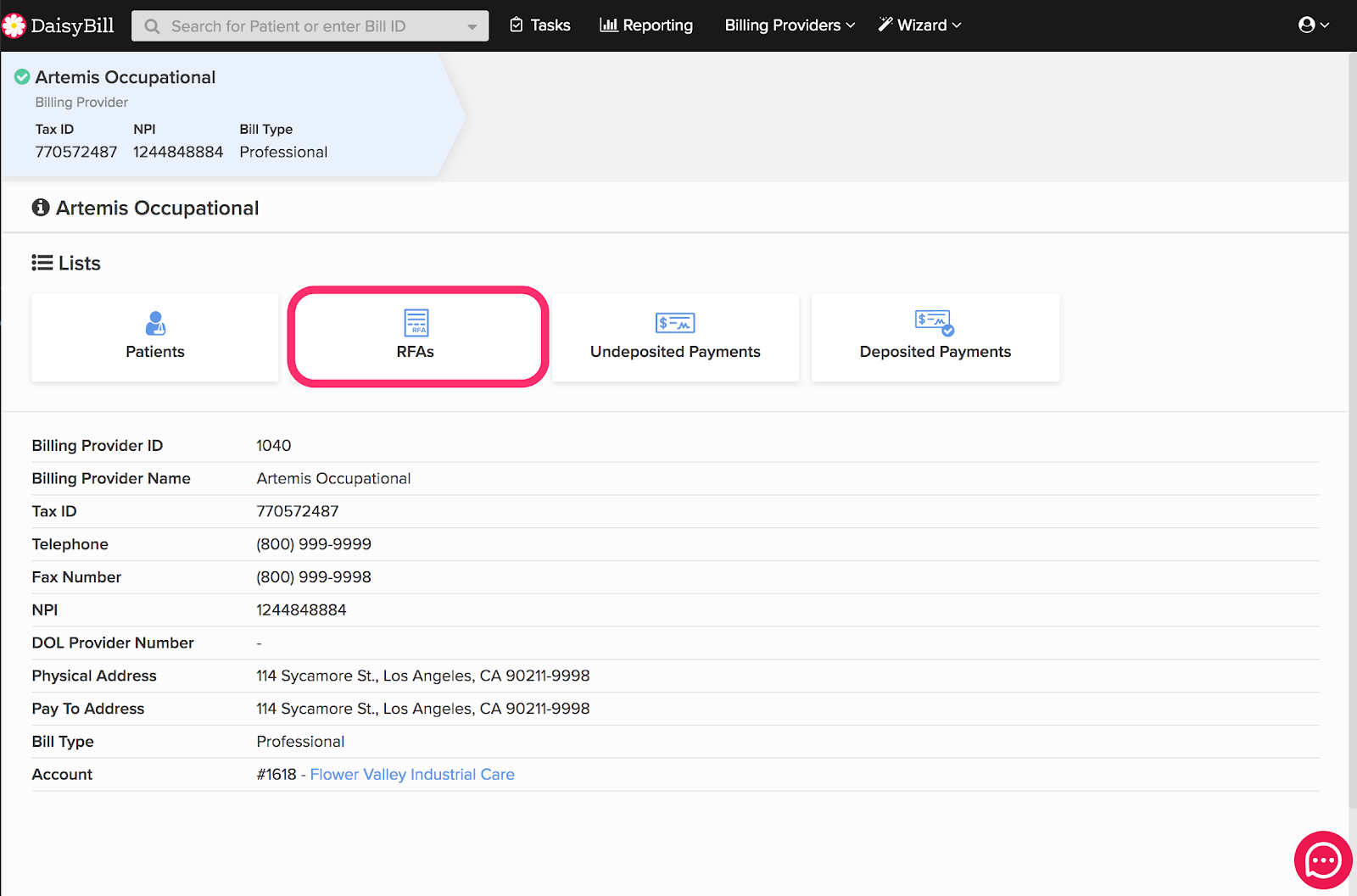Click the Patients person icon
The height and width of the screenshot is (896, 1357).
pos(155,323)
